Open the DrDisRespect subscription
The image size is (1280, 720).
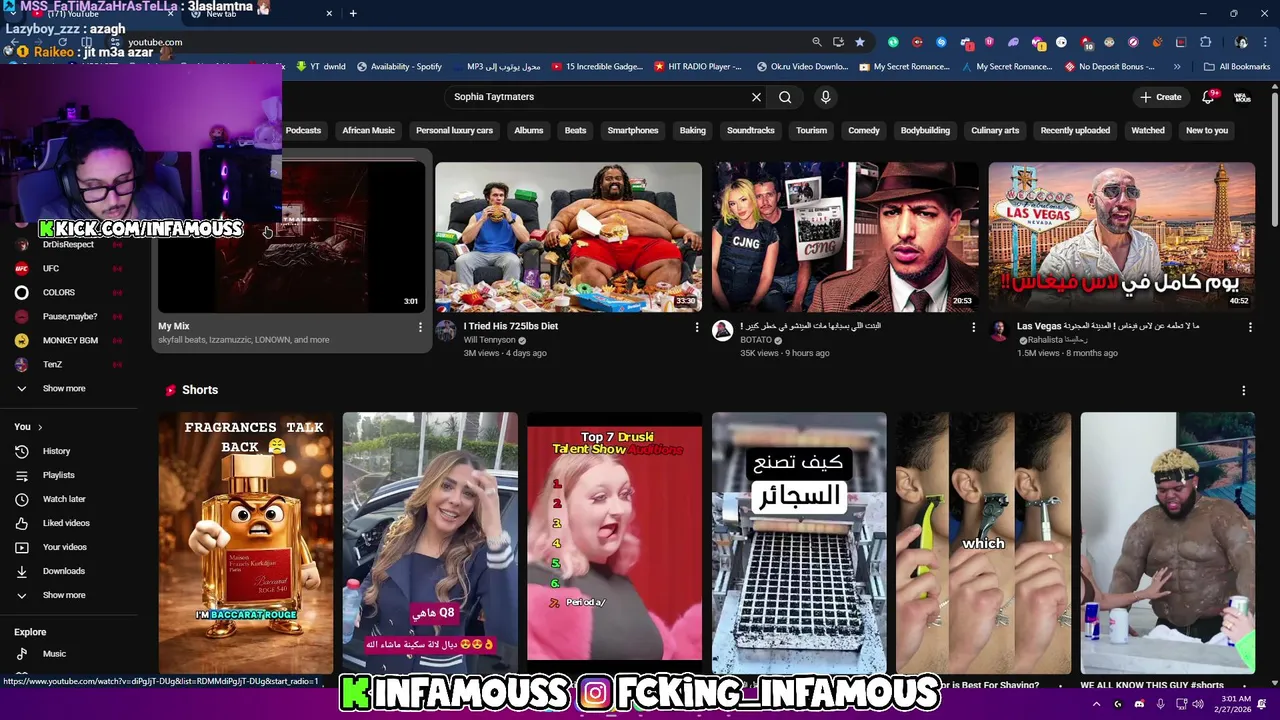pos(68,244)
